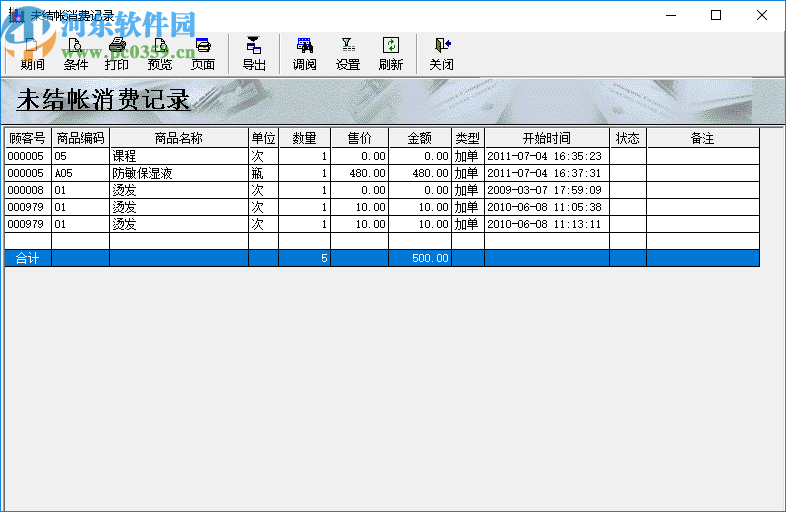Image resolution: width=786 pixels, height=512 pixels.
Task: Click start time 2010-06-08 11:05:38
Action: pyautogui.click(x=547, y=207)
